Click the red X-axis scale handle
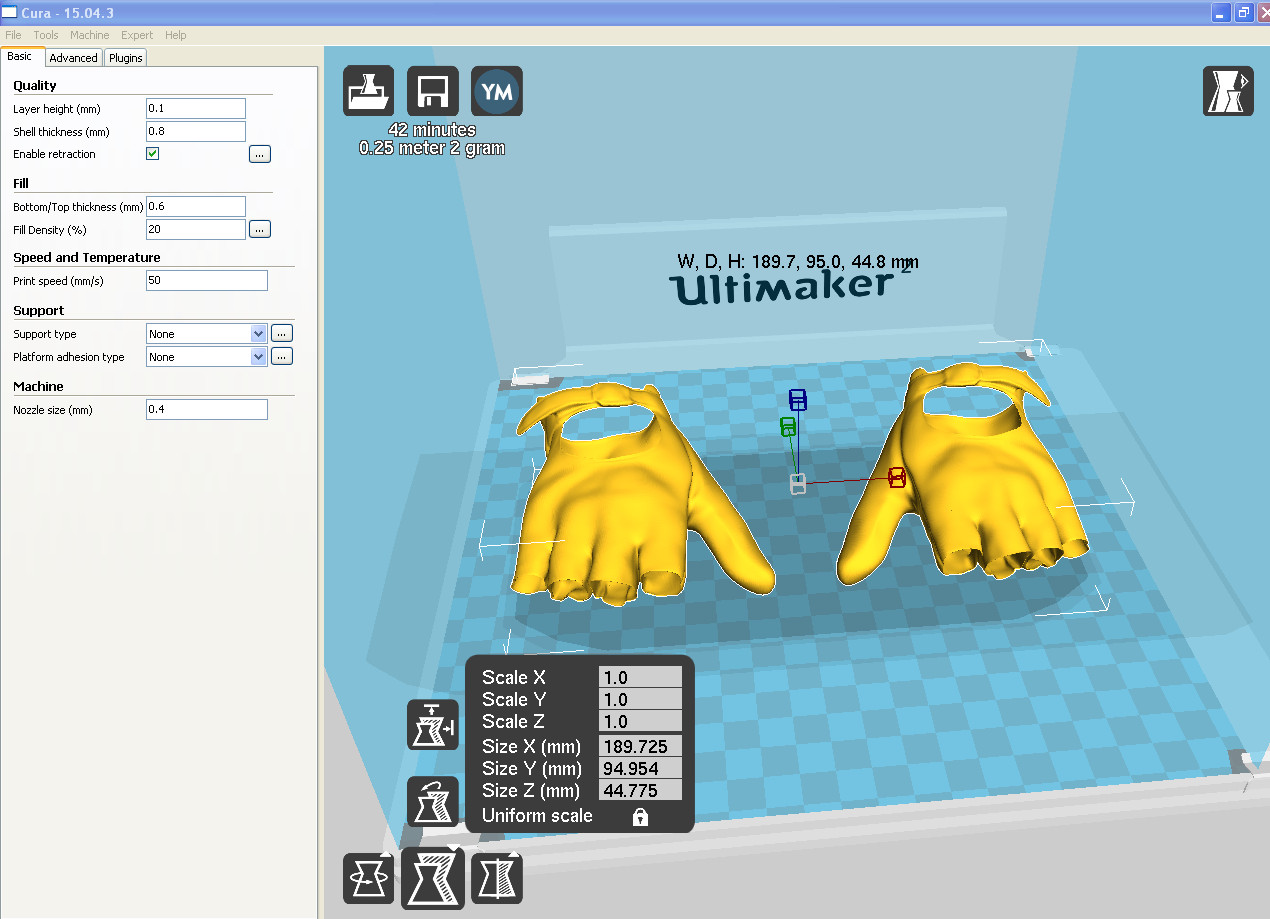This screenshot has width=1270, height=919. point(897,477)
